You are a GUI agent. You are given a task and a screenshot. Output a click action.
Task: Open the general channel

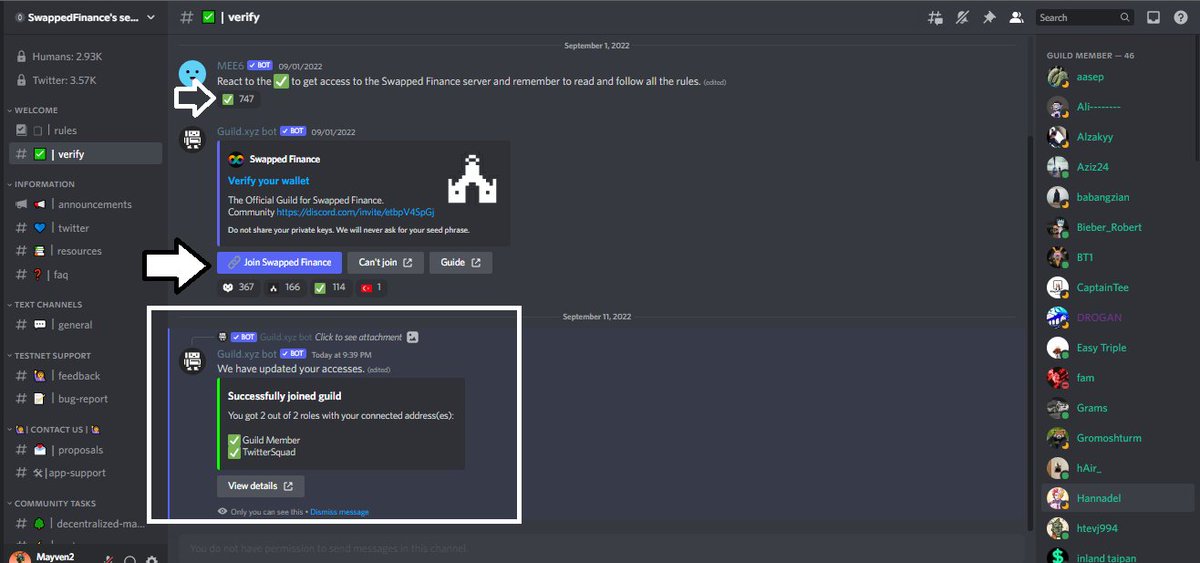coord(85,324)
